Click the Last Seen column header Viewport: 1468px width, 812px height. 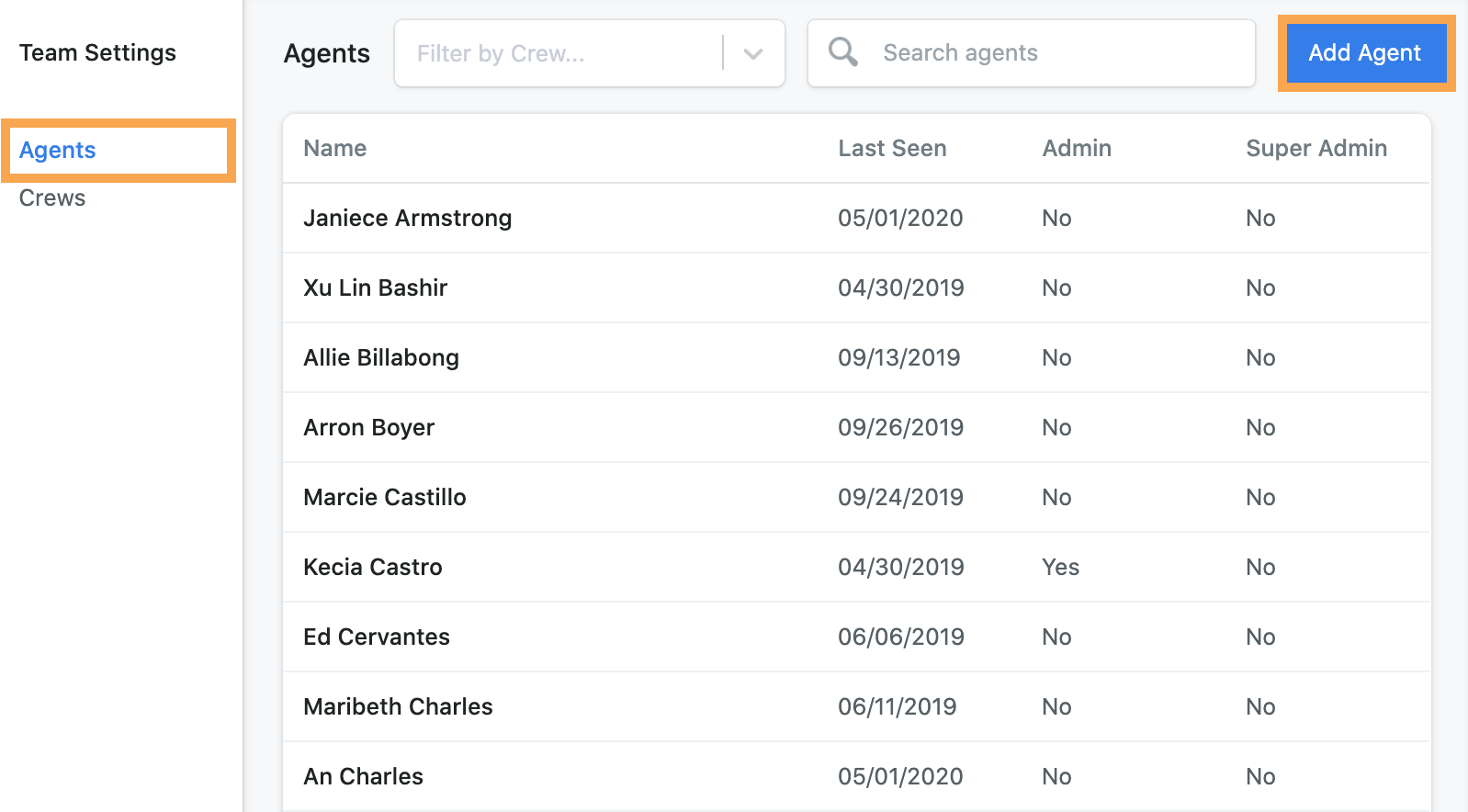pos(892,148)
